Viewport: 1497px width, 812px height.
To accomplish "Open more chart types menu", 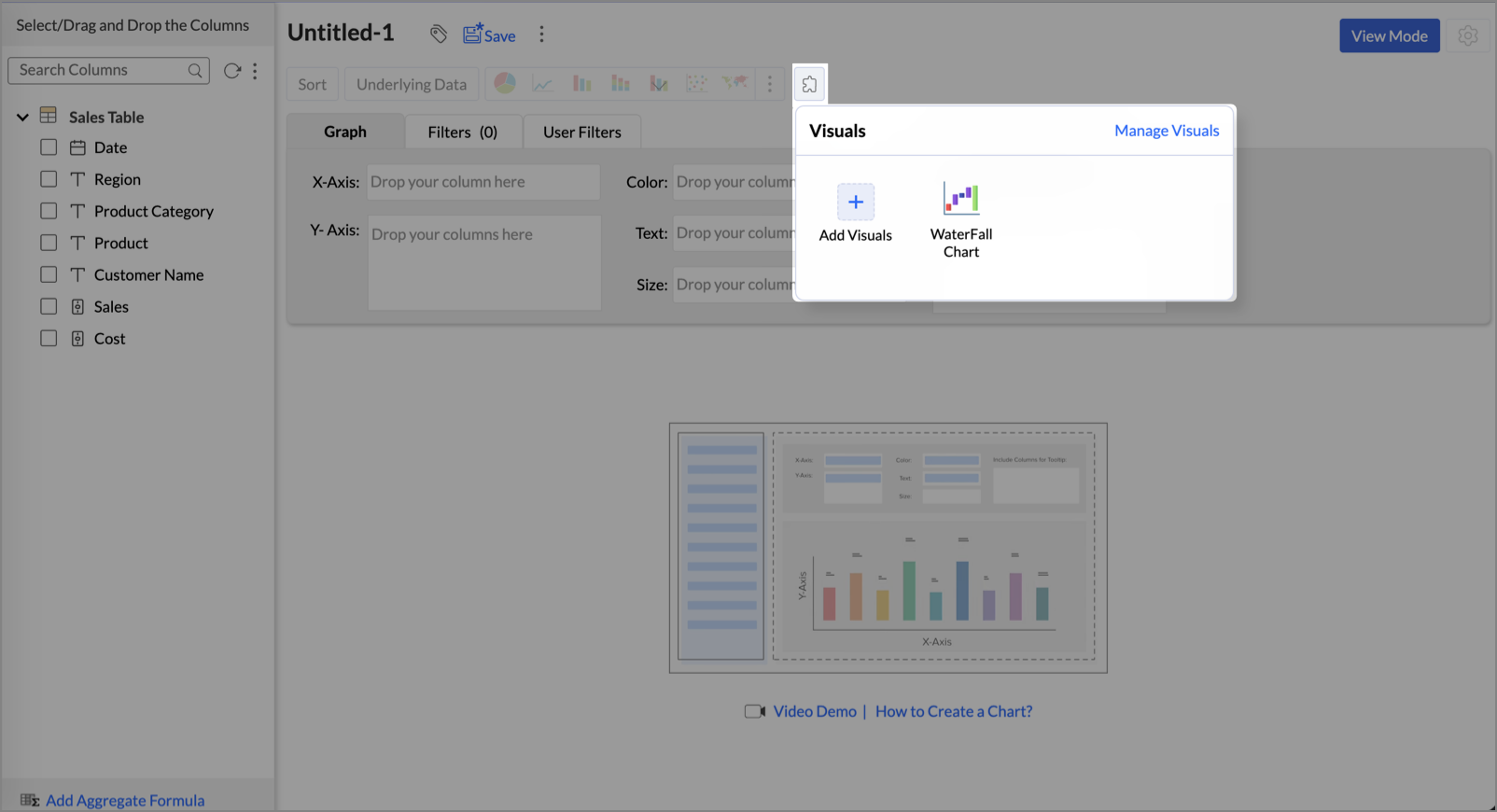I will [770, 84].
